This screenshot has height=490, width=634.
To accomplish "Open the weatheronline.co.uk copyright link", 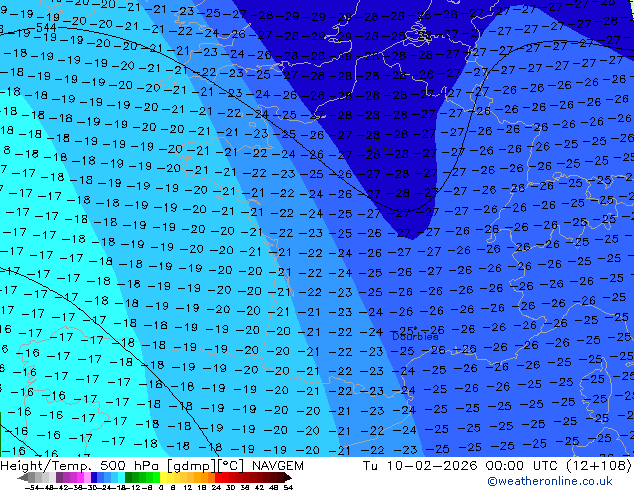I will pos(550,481).
